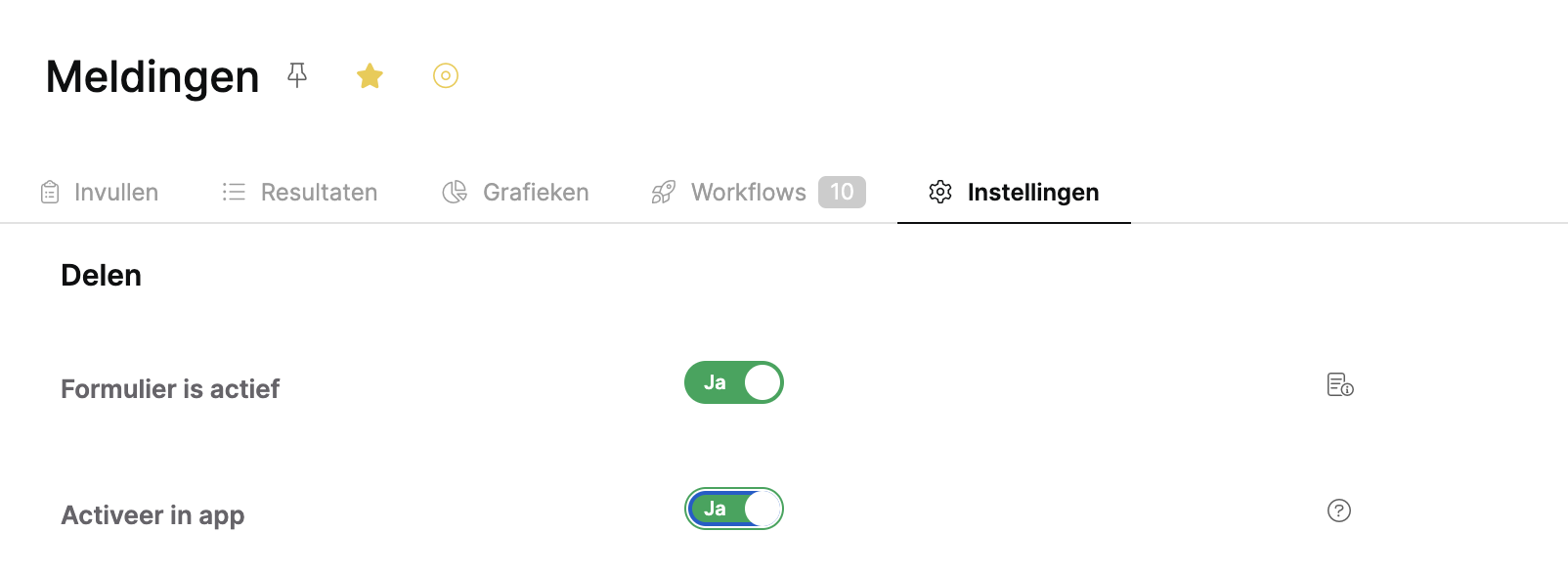Click the yellow favorite star

point(370,75)
